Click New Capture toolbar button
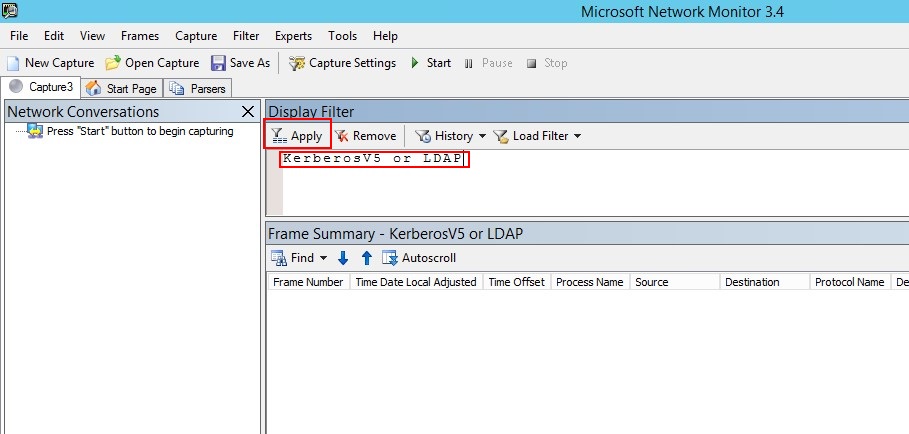Viewport: 909px width, 434px height. [x=50, y=63]
